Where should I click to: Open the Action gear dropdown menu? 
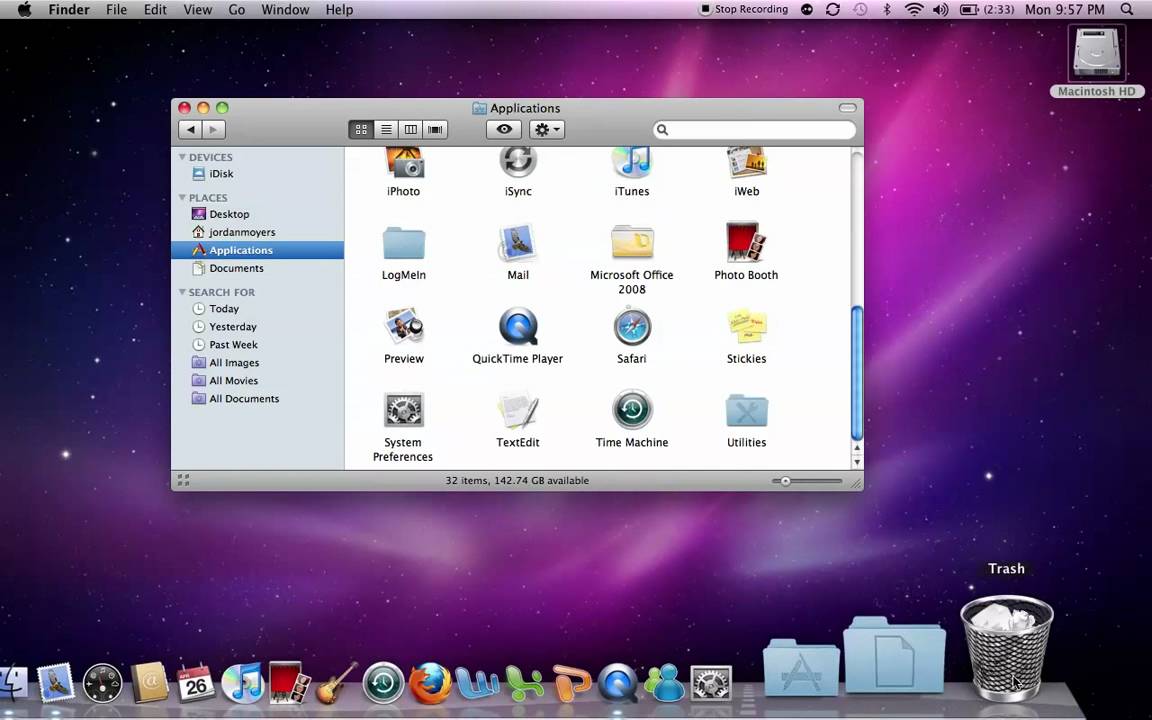coord(547,129)
